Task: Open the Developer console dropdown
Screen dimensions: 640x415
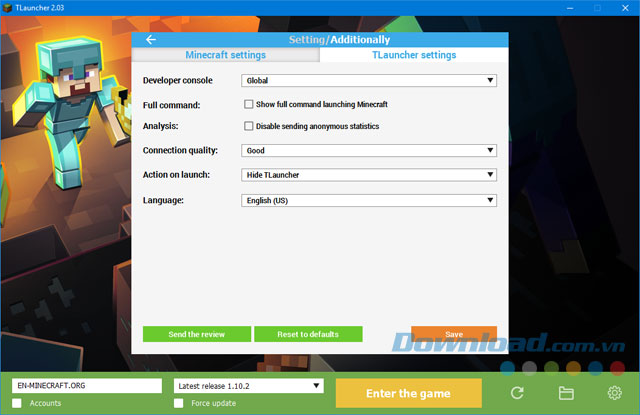Action: (x=369, y=80)
